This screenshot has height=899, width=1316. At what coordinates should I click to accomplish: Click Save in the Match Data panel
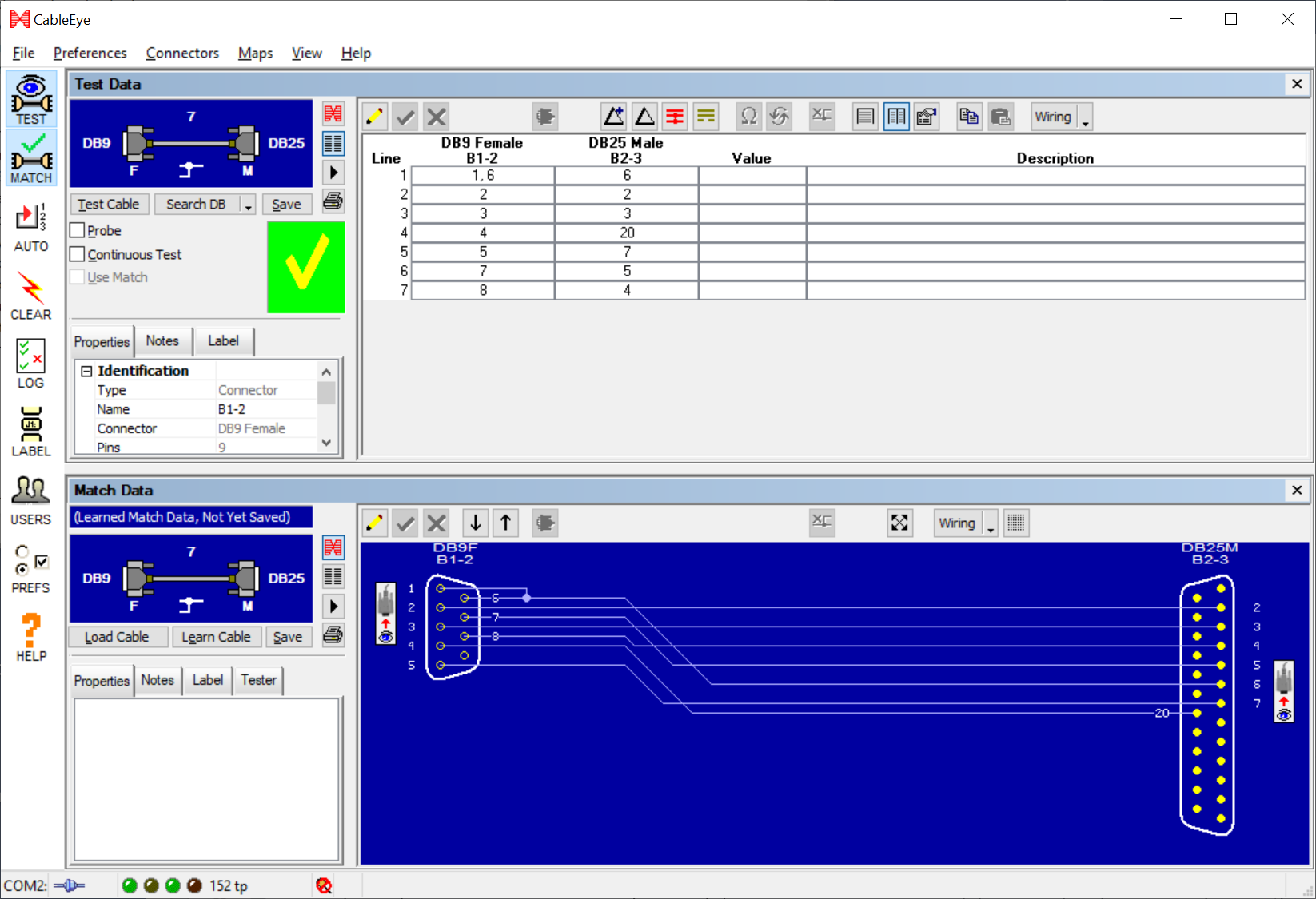coord(288,637)
